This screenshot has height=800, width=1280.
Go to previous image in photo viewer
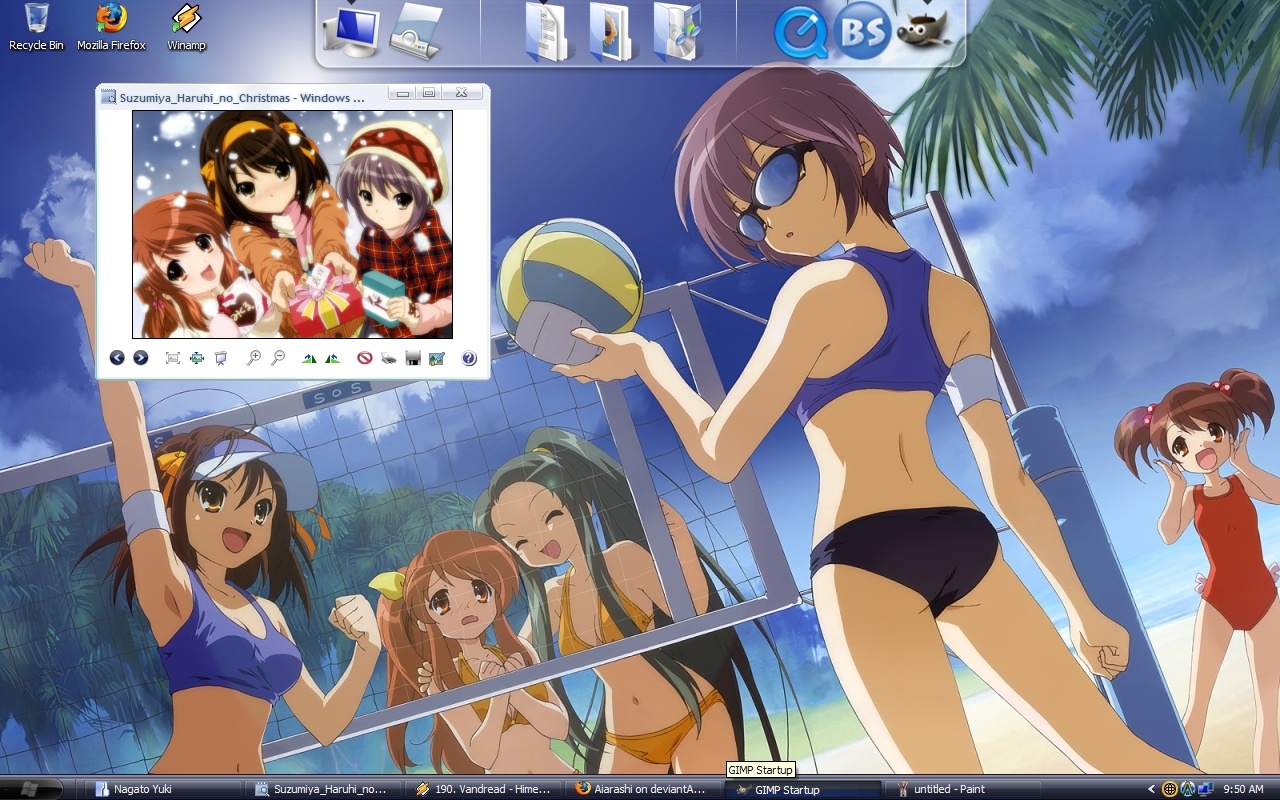tap(117, 358)
